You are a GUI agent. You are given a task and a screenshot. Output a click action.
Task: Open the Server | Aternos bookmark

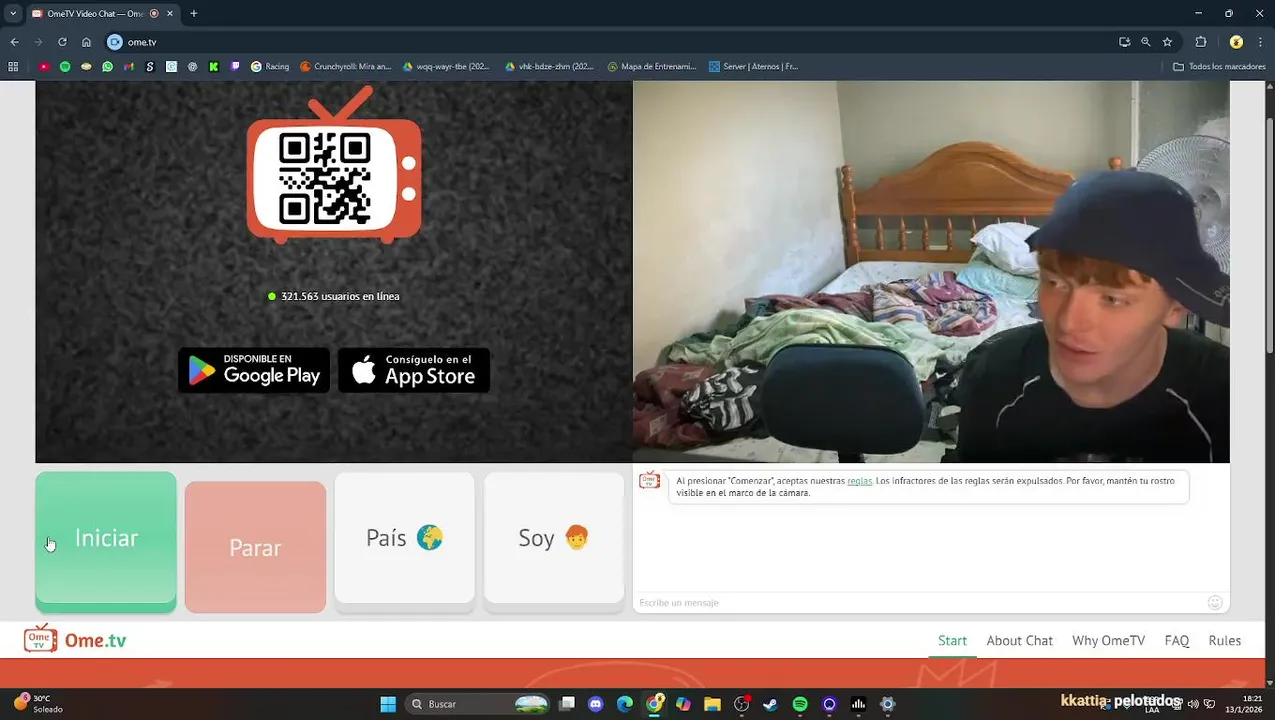coord(753,66)
